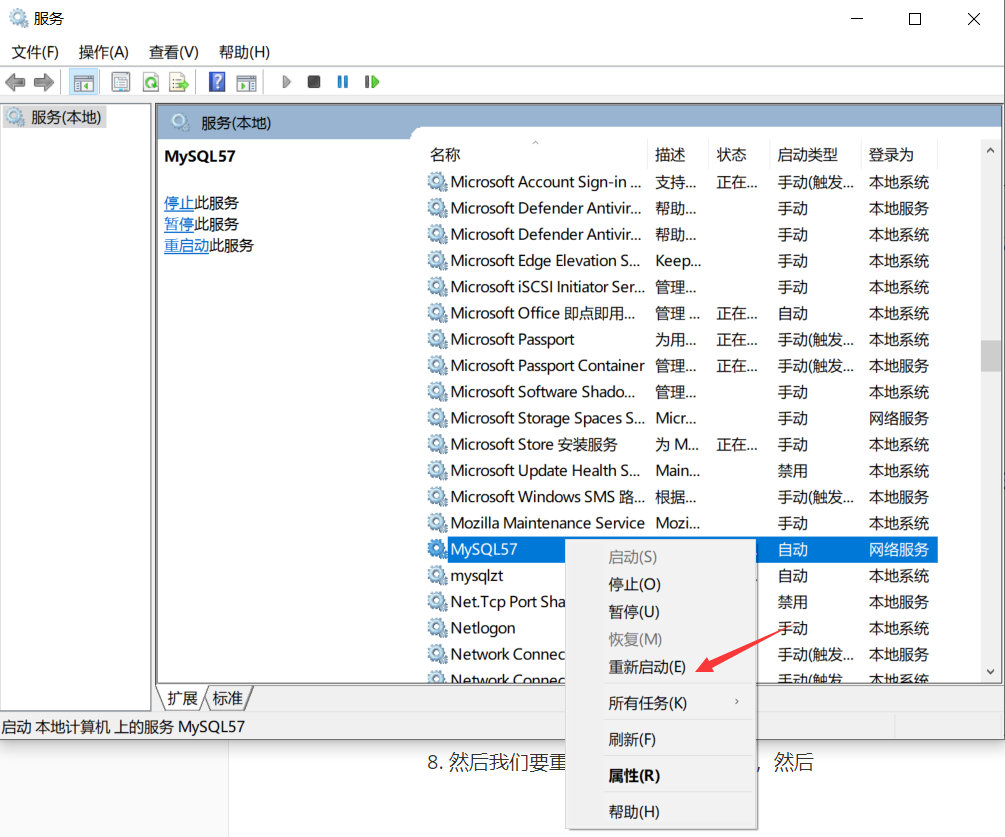Select the Microsoft Store 安装服务 row
This screenshot has height=837, width=1005.
click(x=681, y=444)
